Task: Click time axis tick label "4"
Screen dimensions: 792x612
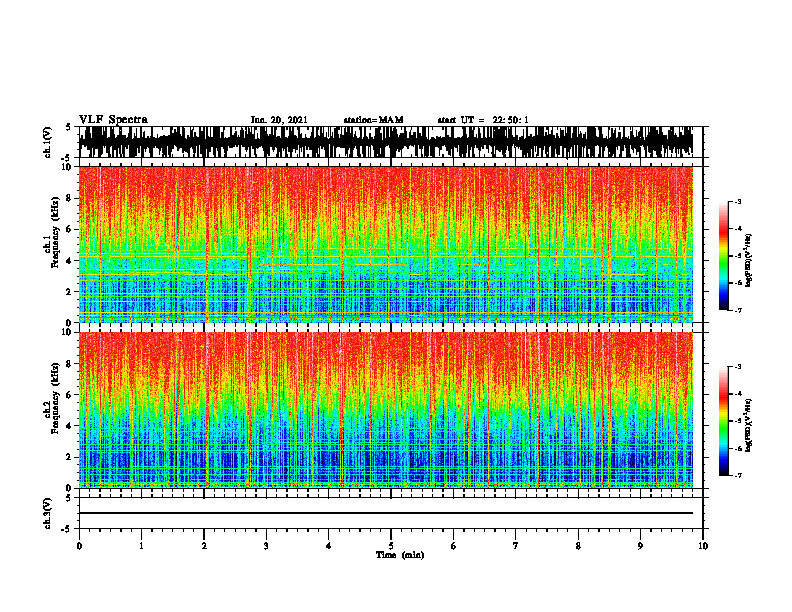Action: tap(328, 546)
